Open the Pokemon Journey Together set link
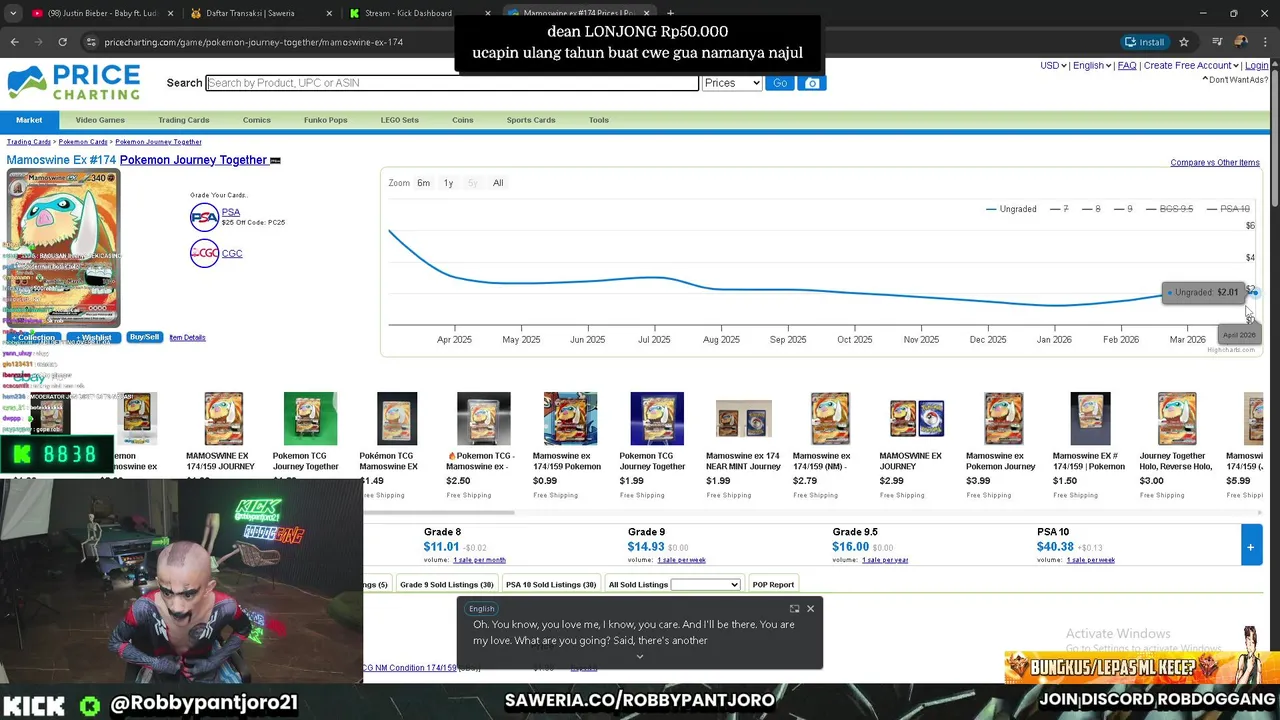This screenshot has width=1280, height=720. tap(193, 160)
